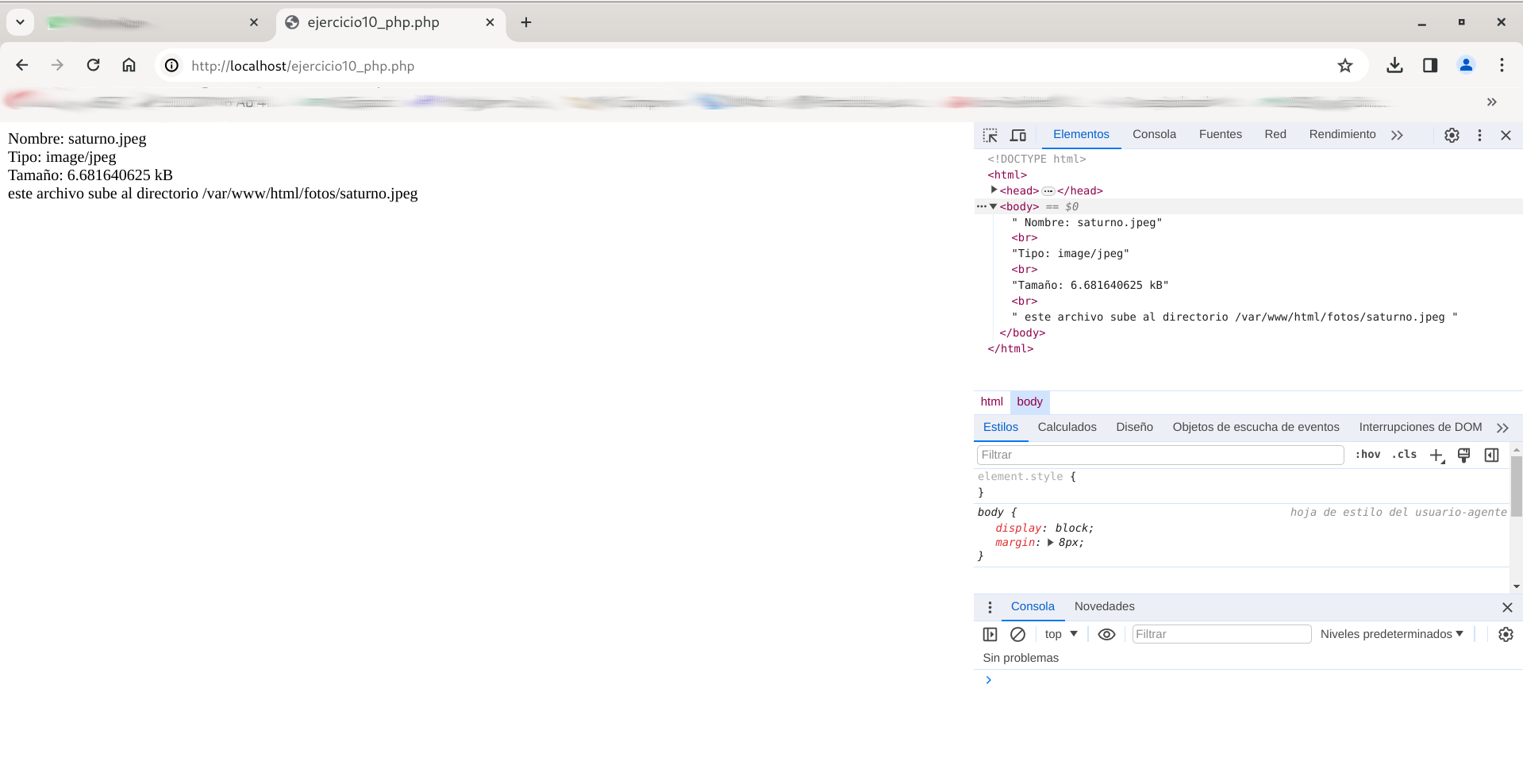This screenshot has width=1523, height=784.
Task: Activate the element inspector picker icon
Action: [990, 135]
